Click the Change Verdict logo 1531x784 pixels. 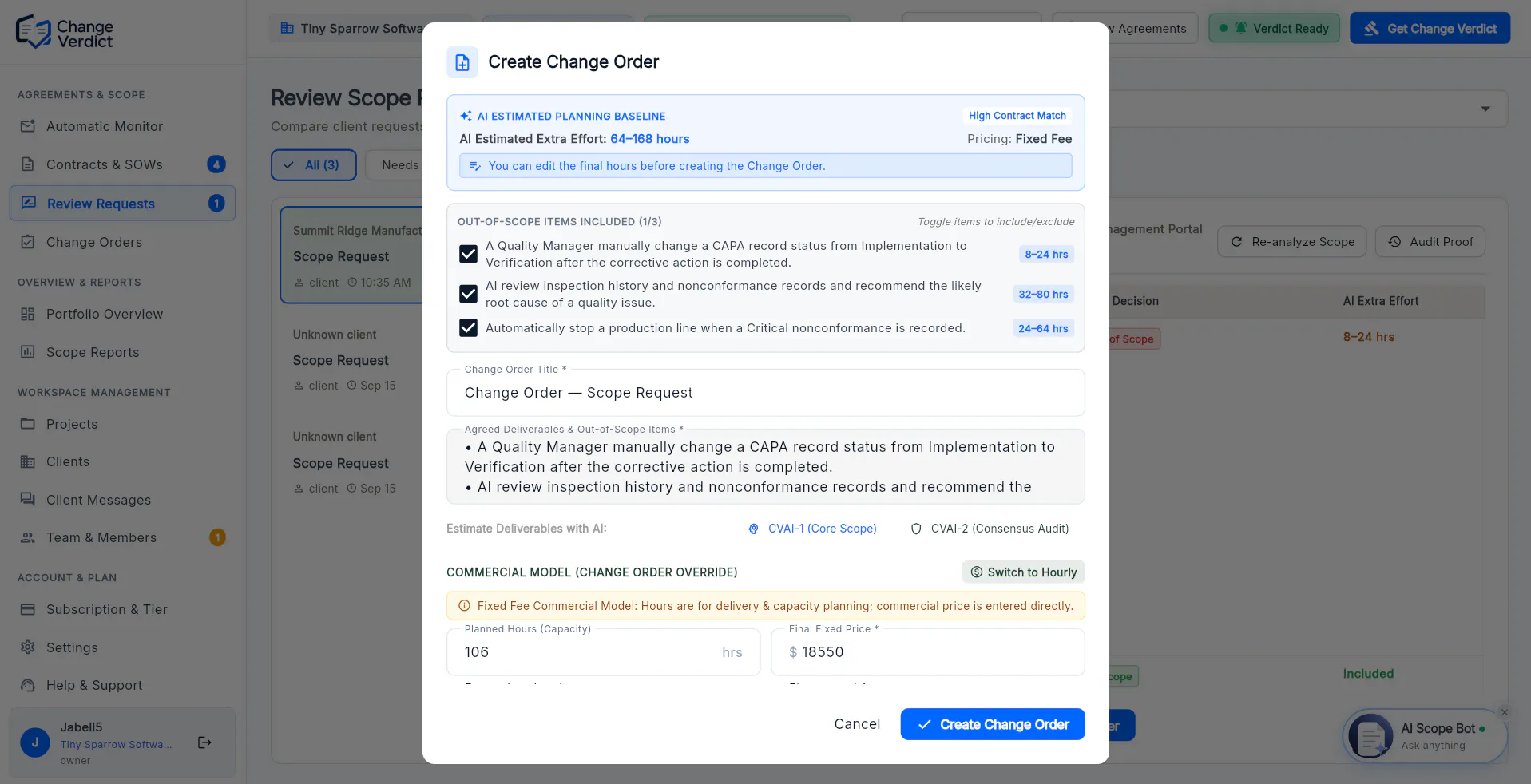pos(65,32)
